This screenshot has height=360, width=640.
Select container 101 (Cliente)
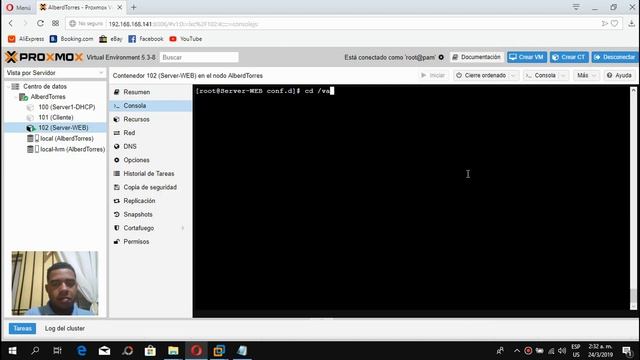click(x=56, y=118)
